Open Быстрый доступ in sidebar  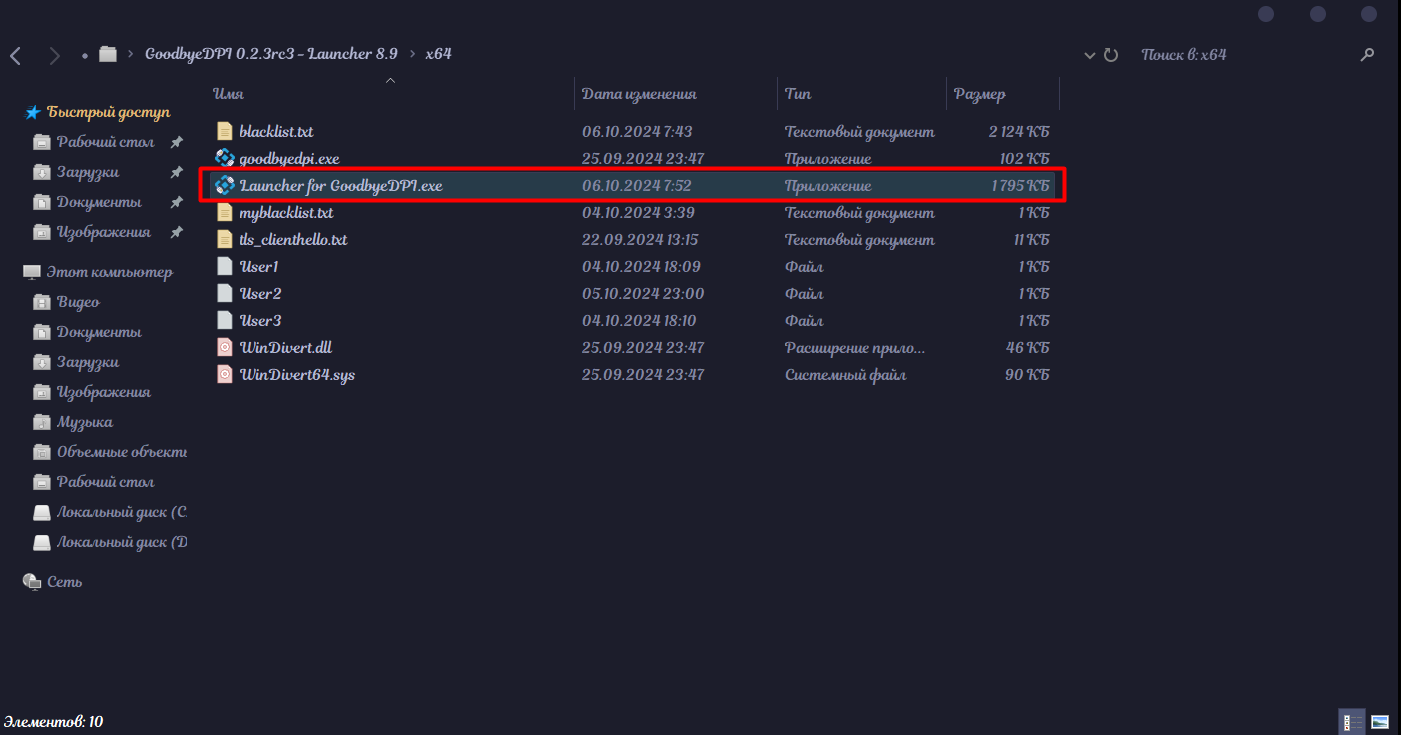[x=108, y=112]
